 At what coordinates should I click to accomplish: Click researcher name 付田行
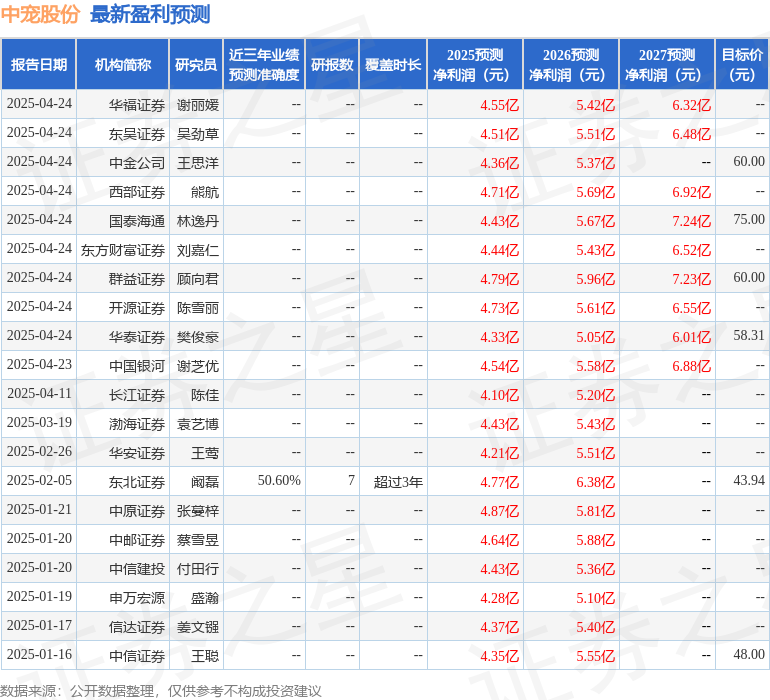(197, 569)
